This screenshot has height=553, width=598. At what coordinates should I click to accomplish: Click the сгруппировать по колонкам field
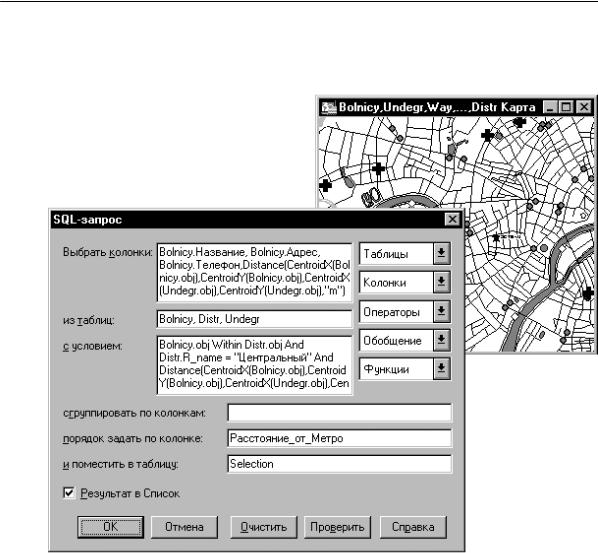click(x=339, y=413)
